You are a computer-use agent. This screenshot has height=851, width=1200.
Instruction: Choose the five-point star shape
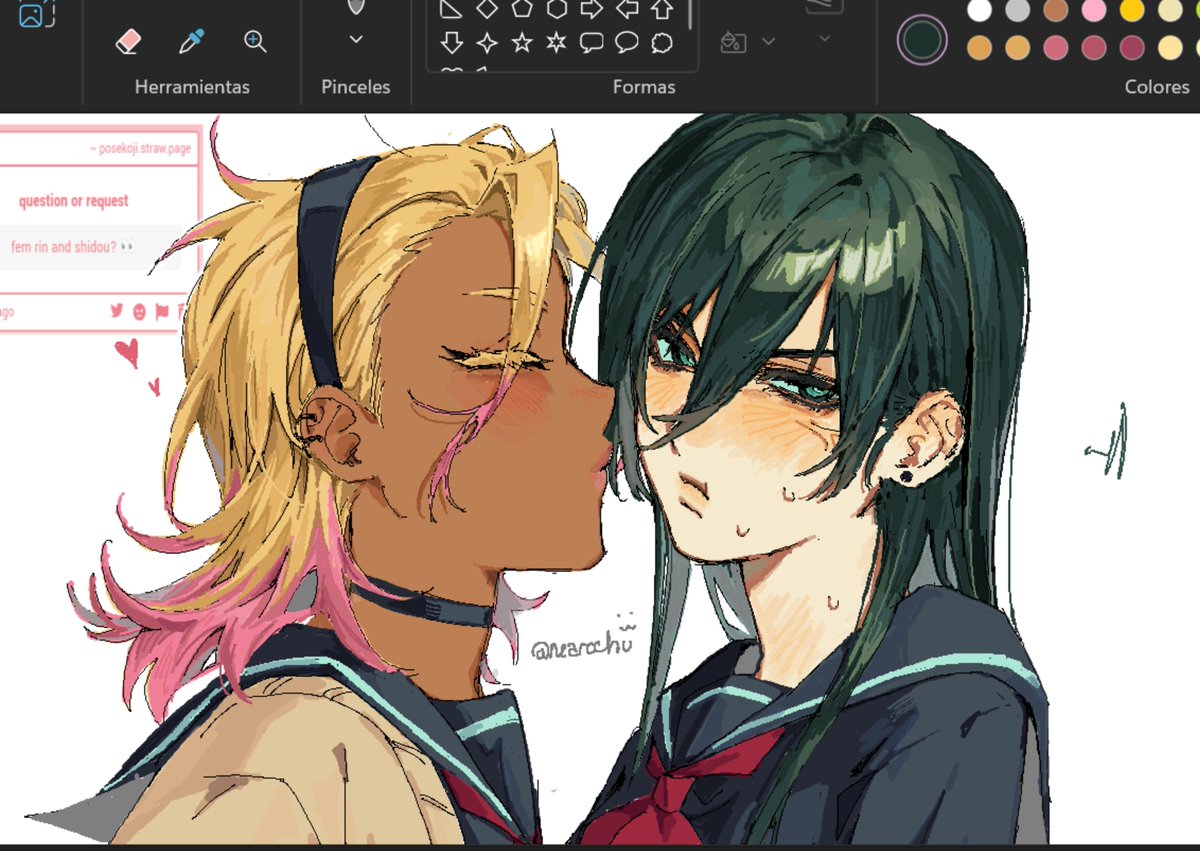(x=522, y=43)
